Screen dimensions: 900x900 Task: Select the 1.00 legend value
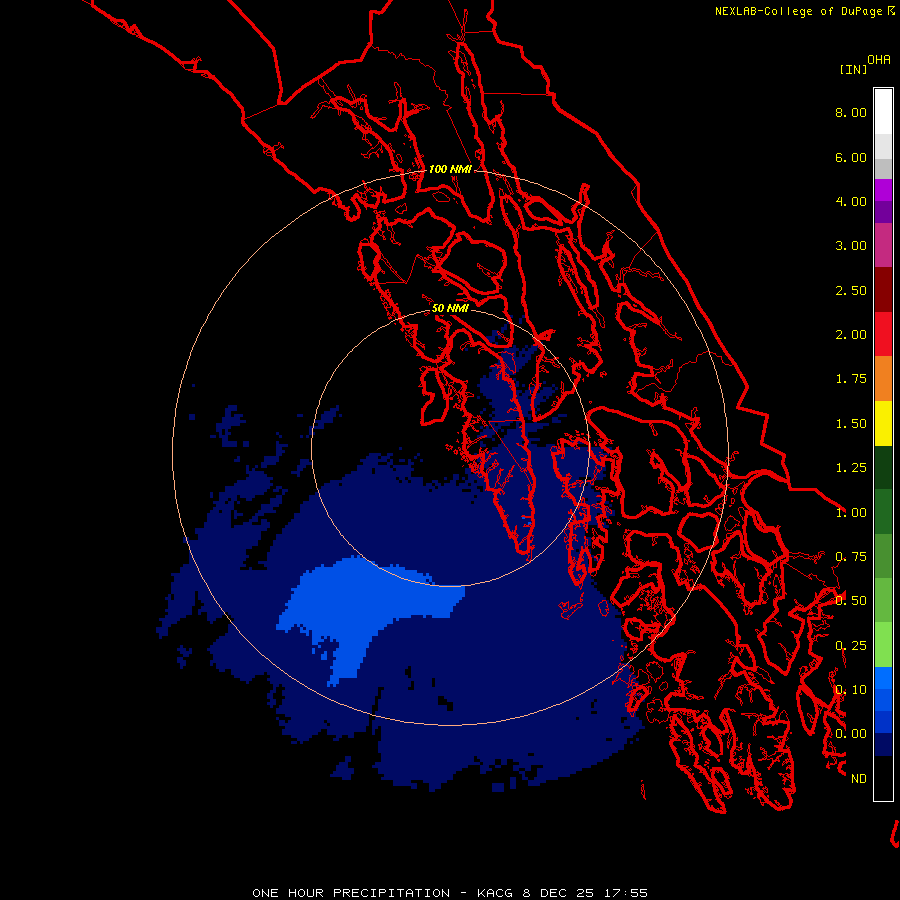(x=851, y=513)
